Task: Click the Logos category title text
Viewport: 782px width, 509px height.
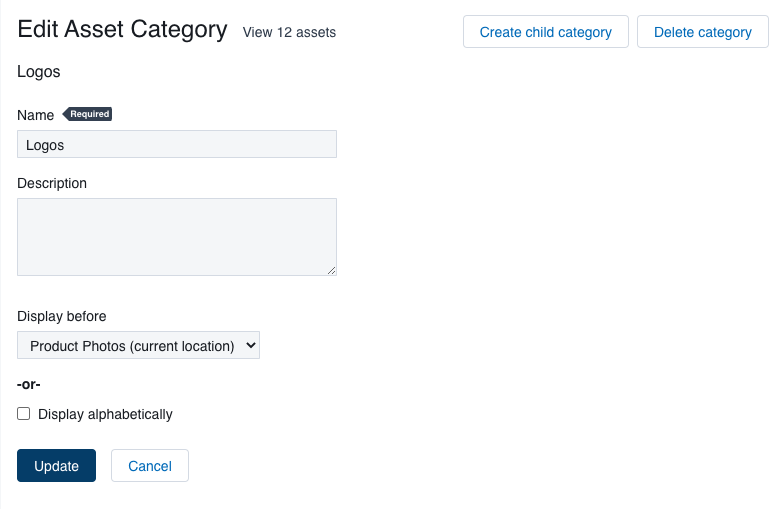Action: (39, 72)
